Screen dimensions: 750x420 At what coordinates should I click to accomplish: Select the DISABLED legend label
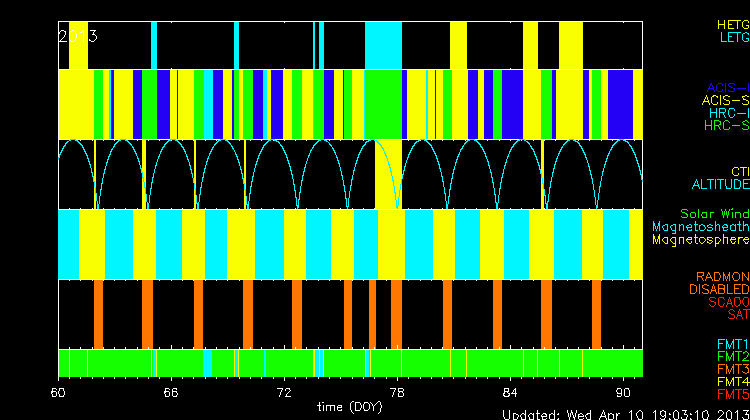tap(718, 289)
